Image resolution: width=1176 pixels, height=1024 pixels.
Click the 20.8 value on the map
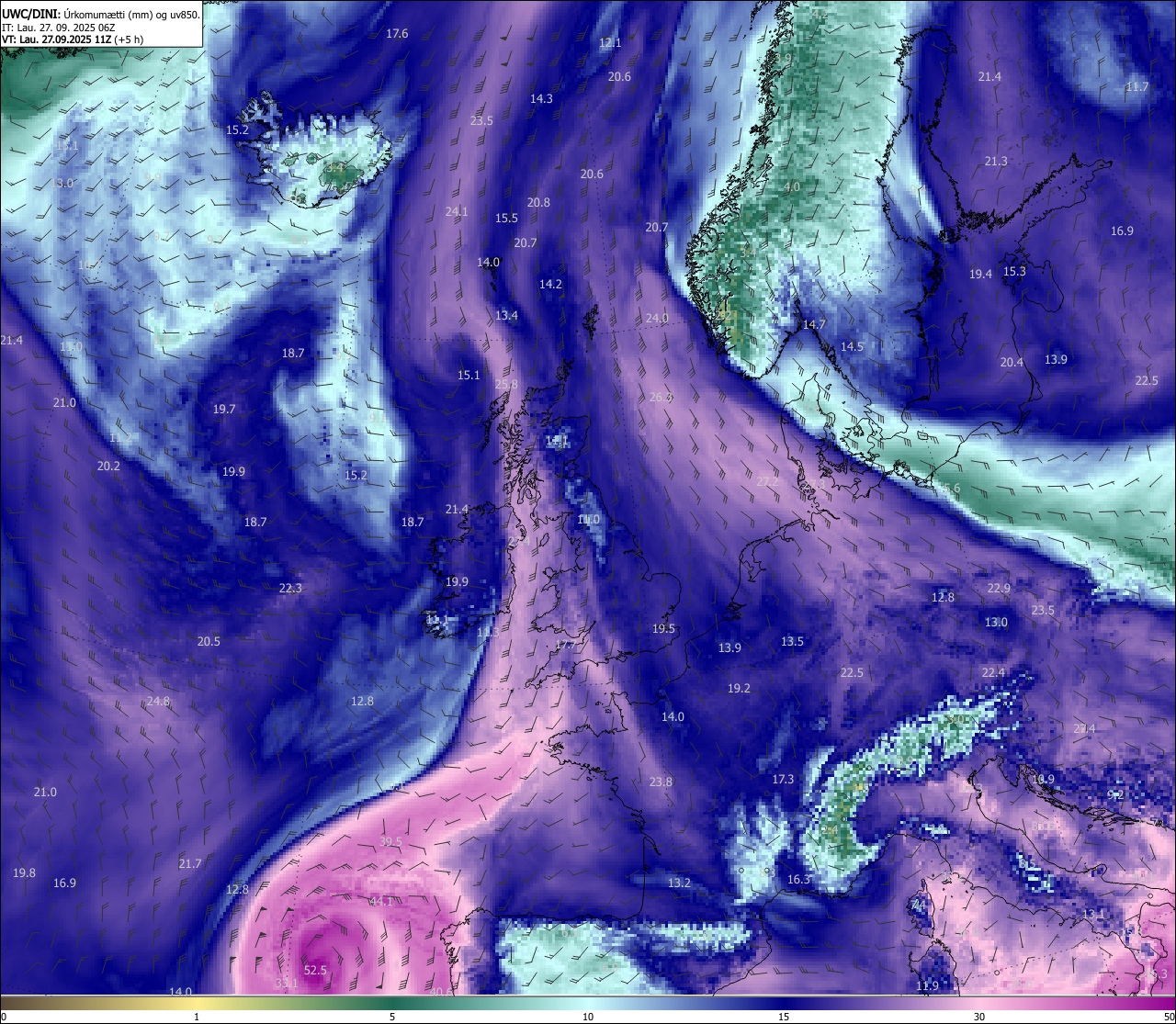pos(538,202)
